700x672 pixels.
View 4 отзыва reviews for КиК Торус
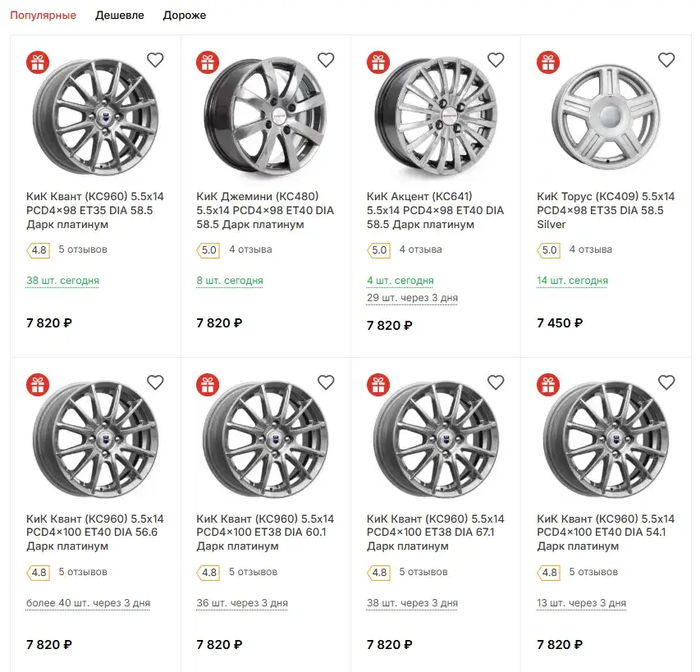(x=593, y=249)
